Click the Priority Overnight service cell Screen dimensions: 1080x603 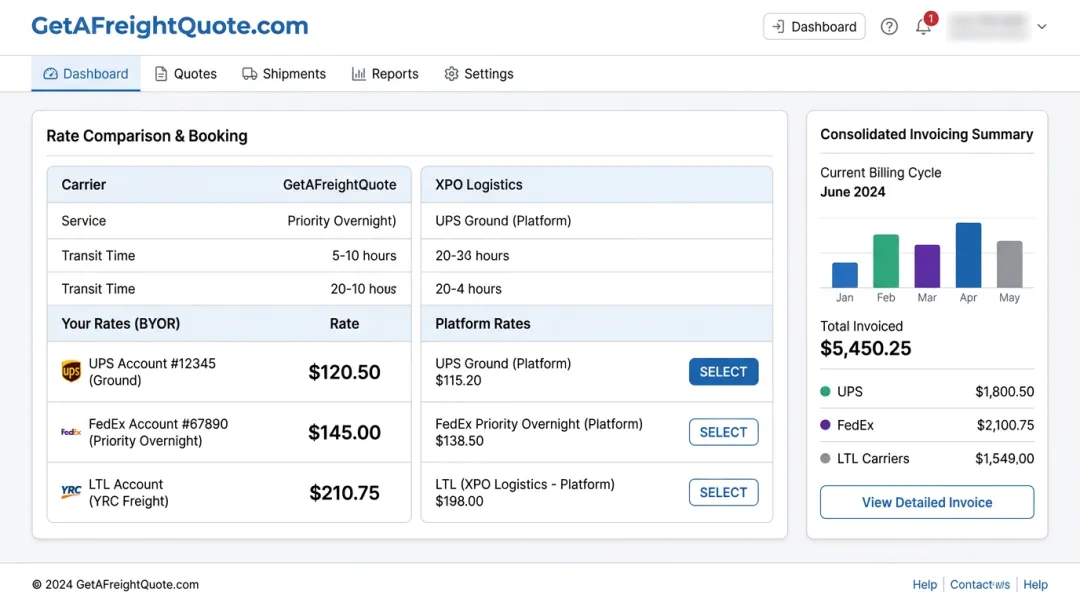(x=342, y=221)
